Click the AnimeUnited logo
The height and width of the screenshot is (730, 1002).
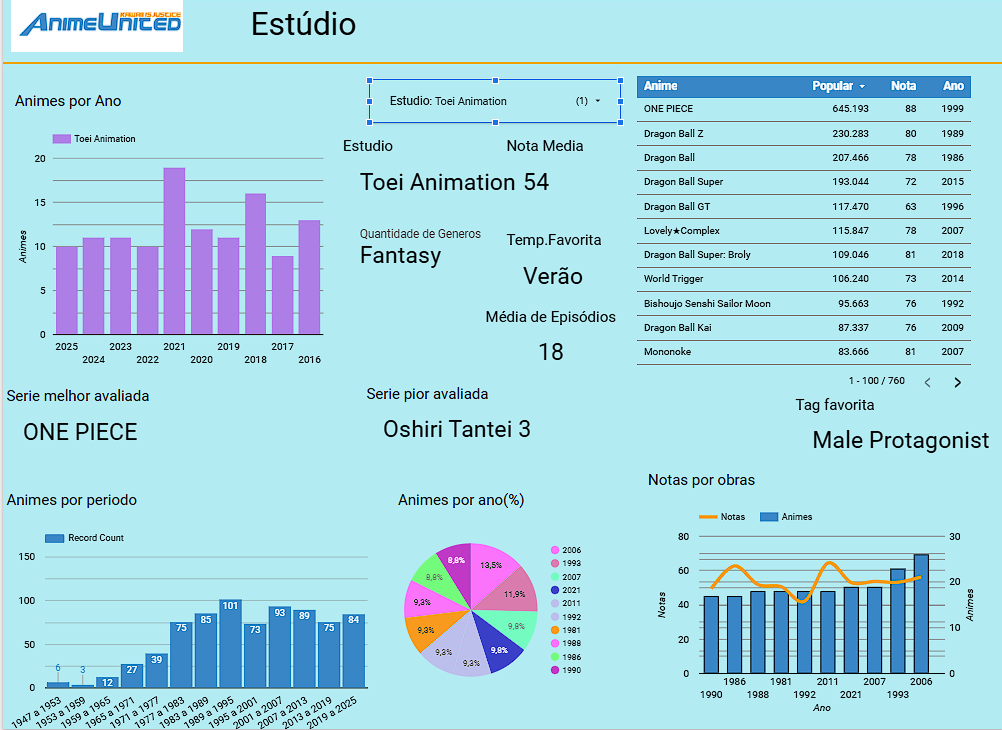[97, 26]
